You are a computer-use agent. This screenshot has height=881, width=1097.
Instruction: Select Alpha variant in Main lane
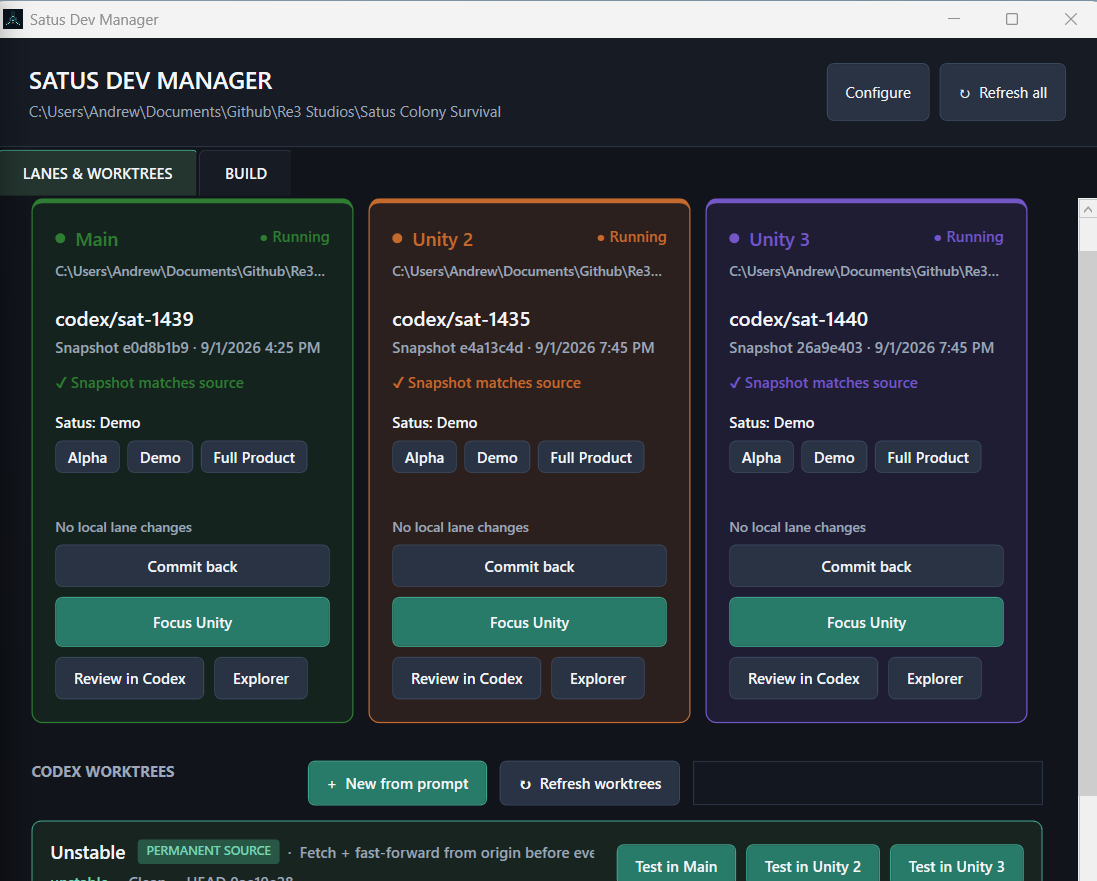87,458
